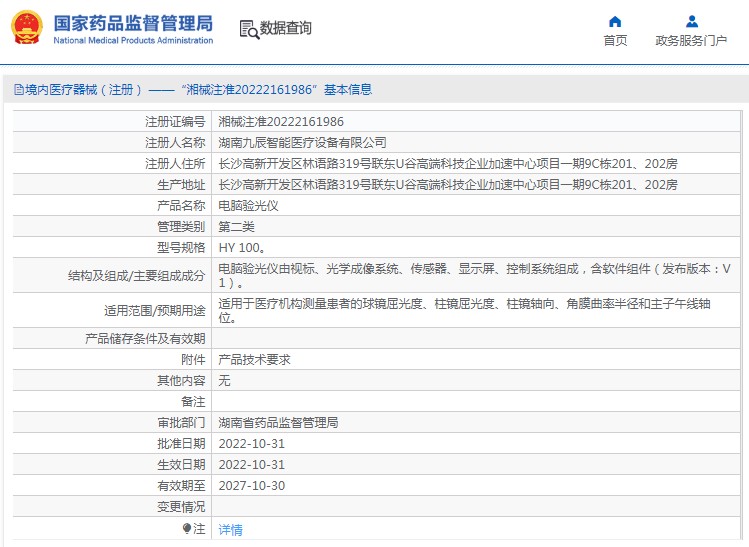Go to 首页 text link
This screenshot has width=749, height=547.
tap(615, 41)
